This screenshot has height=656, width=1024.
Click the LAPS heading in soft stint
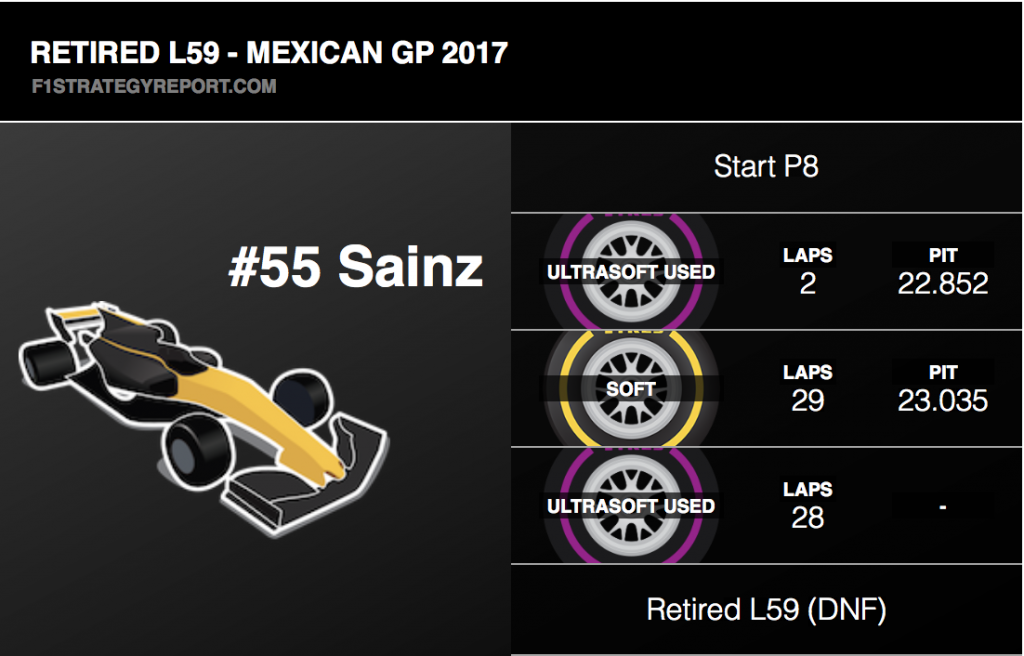pyautogui.click(x=808, y=372)
